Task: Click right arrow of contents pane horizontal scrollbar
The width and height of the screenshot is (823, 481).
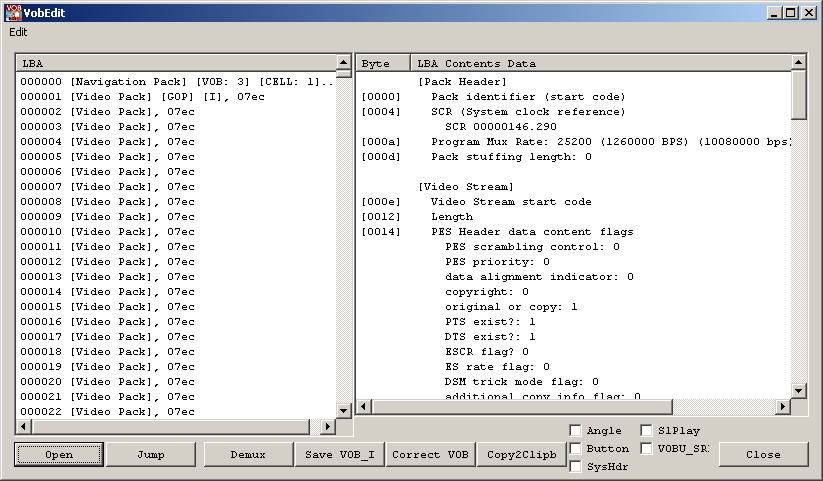Action: tap(783, 406)
